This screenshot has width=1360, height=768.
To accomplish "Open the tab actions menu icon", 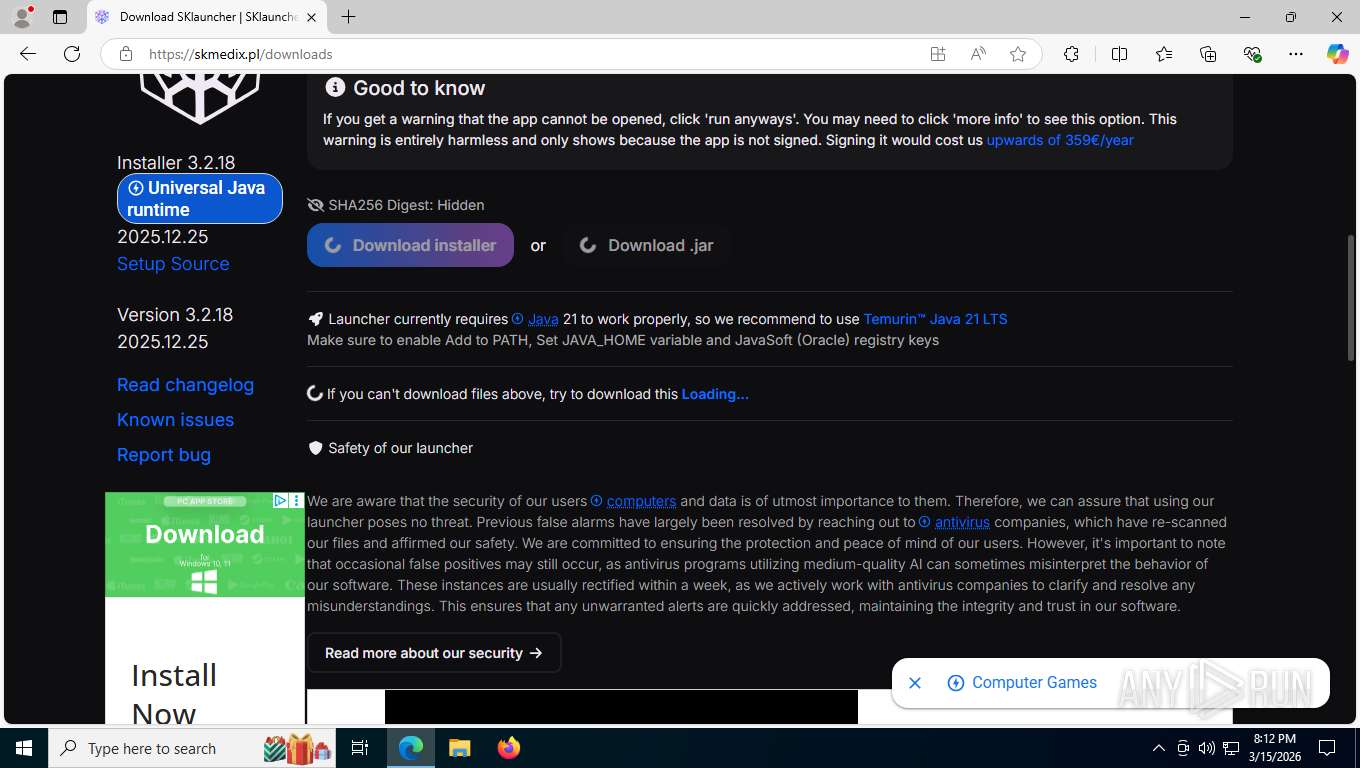I will (60, 17).
